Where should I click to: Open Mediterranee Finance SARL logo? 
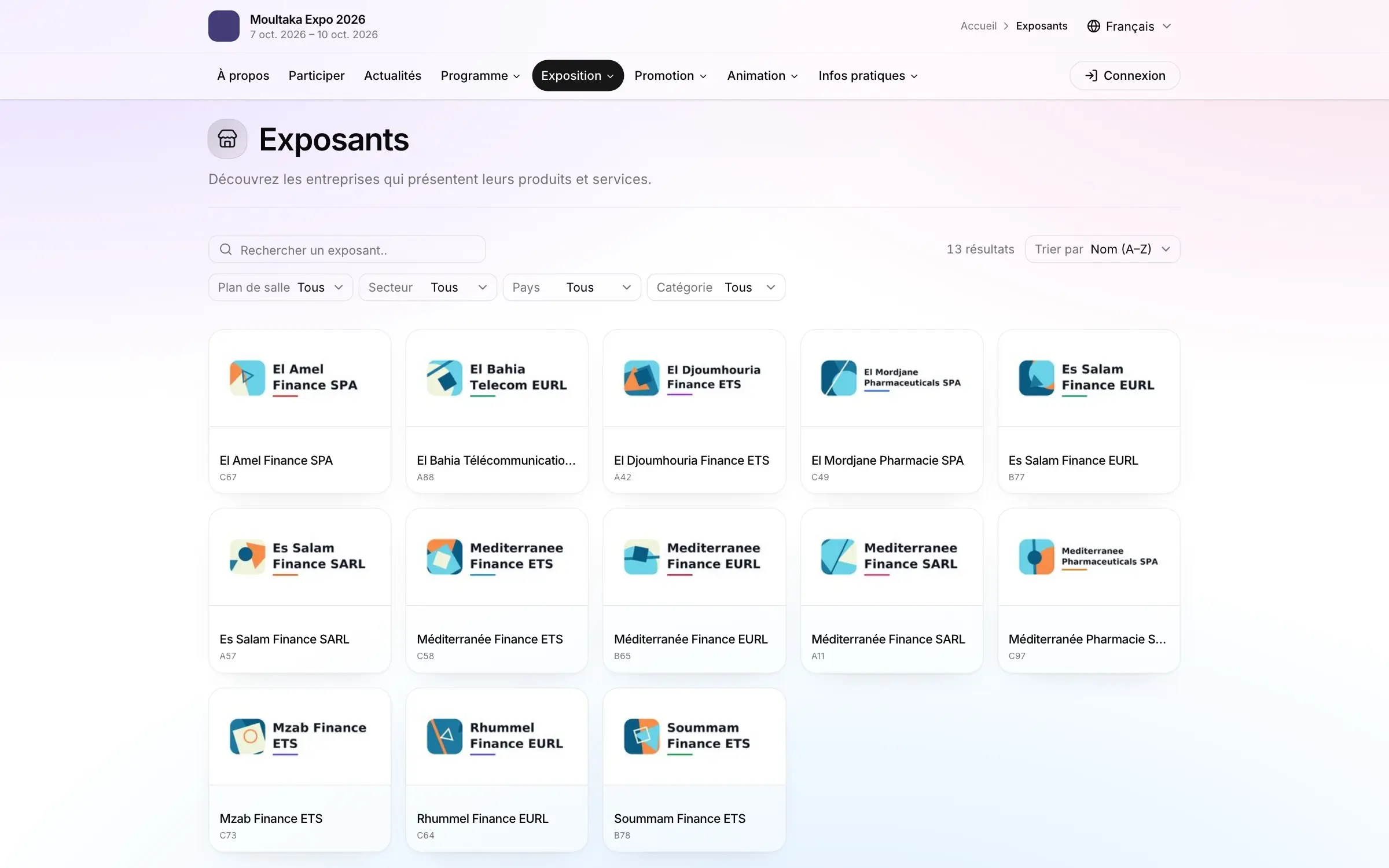tap(890, 557)
